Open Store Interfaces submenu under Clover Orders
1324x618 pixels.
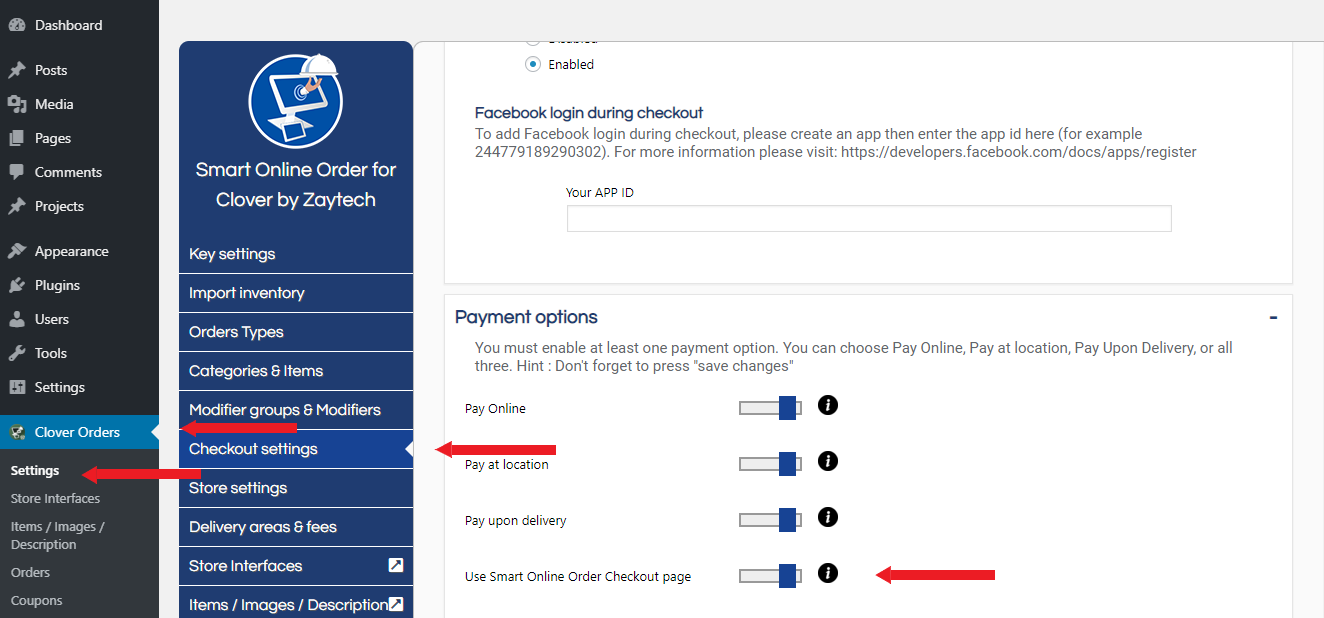click(x=56, y=498)
